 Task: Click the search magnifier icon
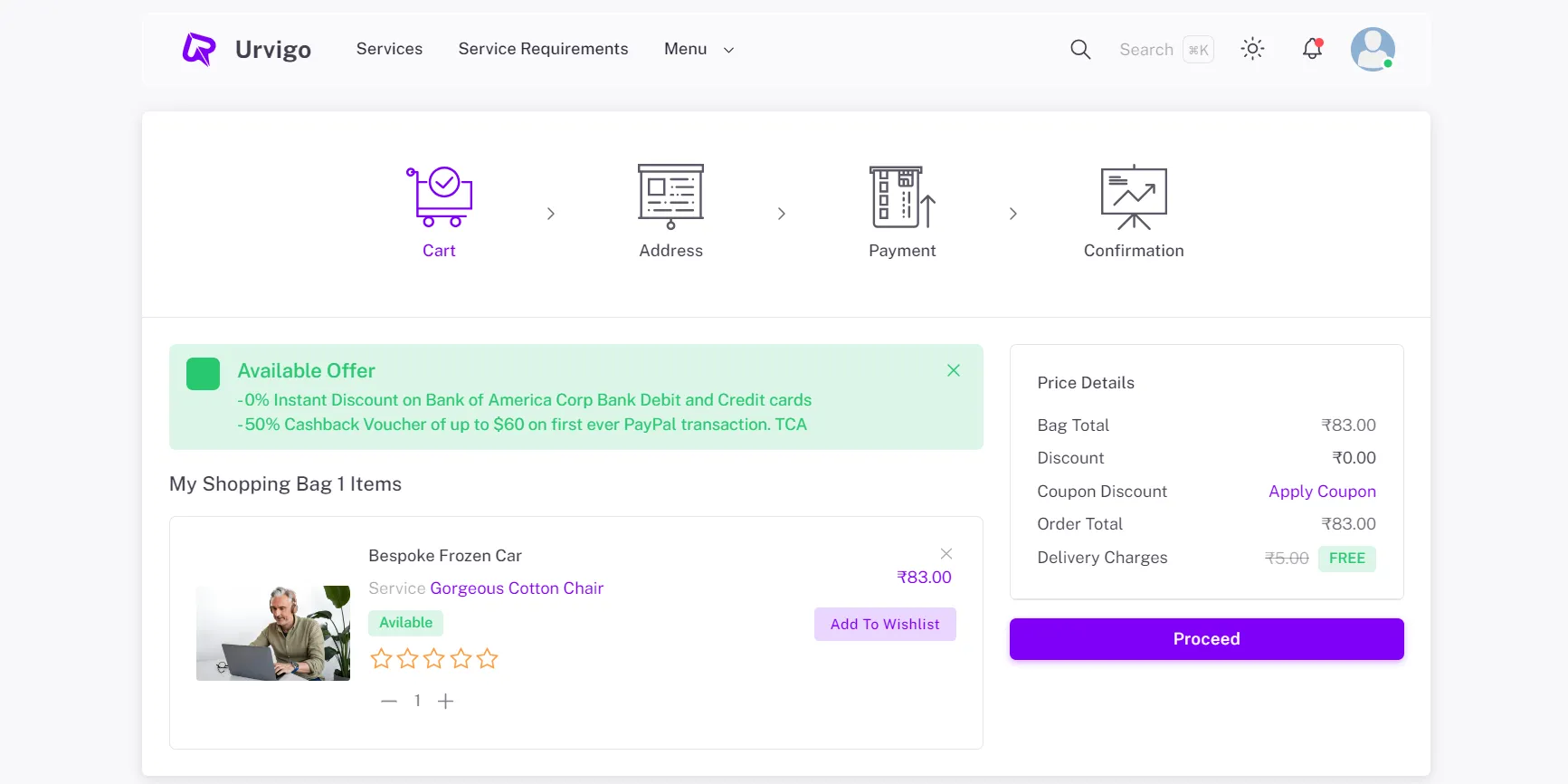coord(1080,50)
